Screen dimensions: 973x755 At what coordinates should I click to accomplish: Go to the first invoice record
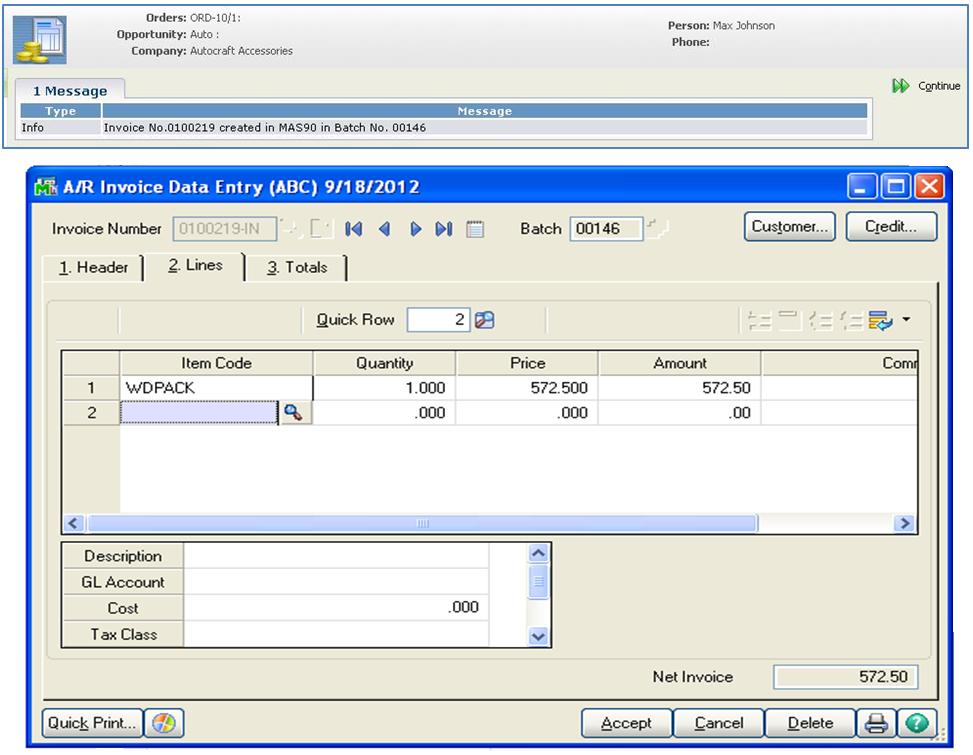pos(353,229)
